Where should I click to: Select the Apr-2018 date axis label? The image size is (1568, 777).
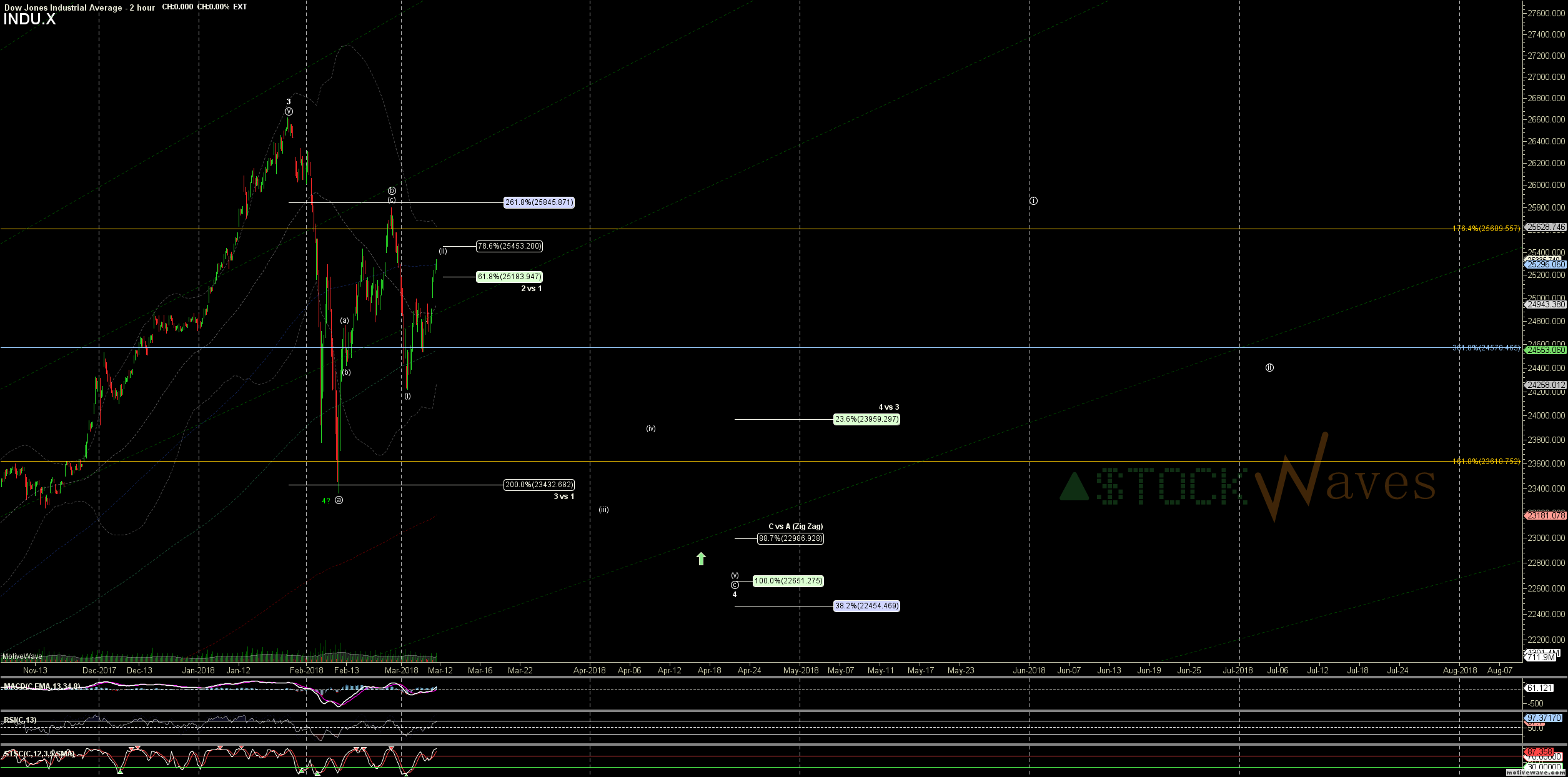[590, 671]
